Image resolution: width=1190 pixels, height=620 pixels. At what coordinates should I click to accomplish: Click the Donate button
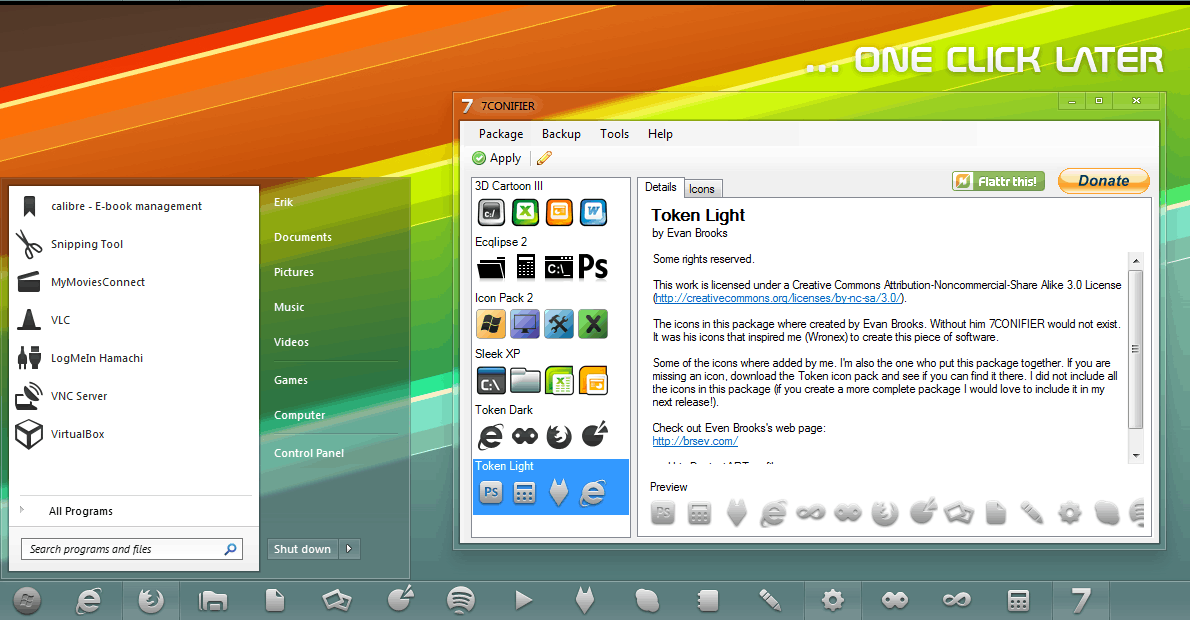coord(1103,181)
